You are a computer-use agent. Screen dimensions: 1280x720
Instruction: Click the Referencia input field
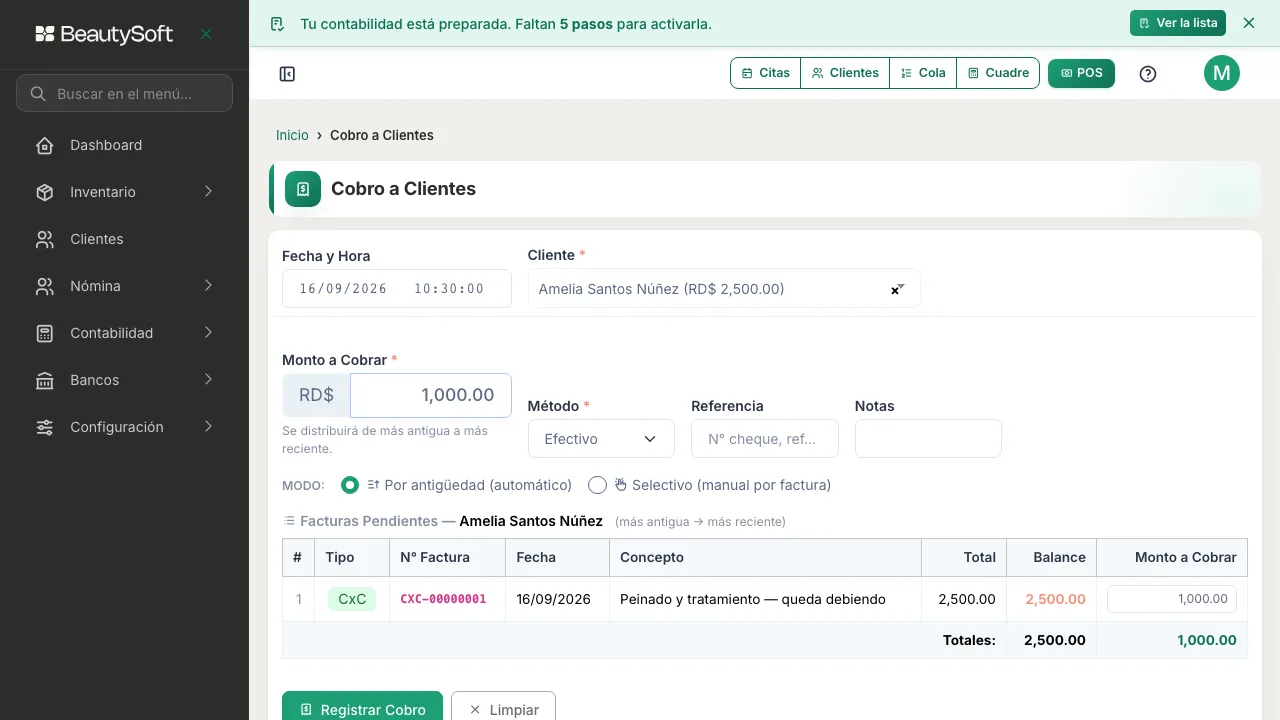(x=765, y=438)
